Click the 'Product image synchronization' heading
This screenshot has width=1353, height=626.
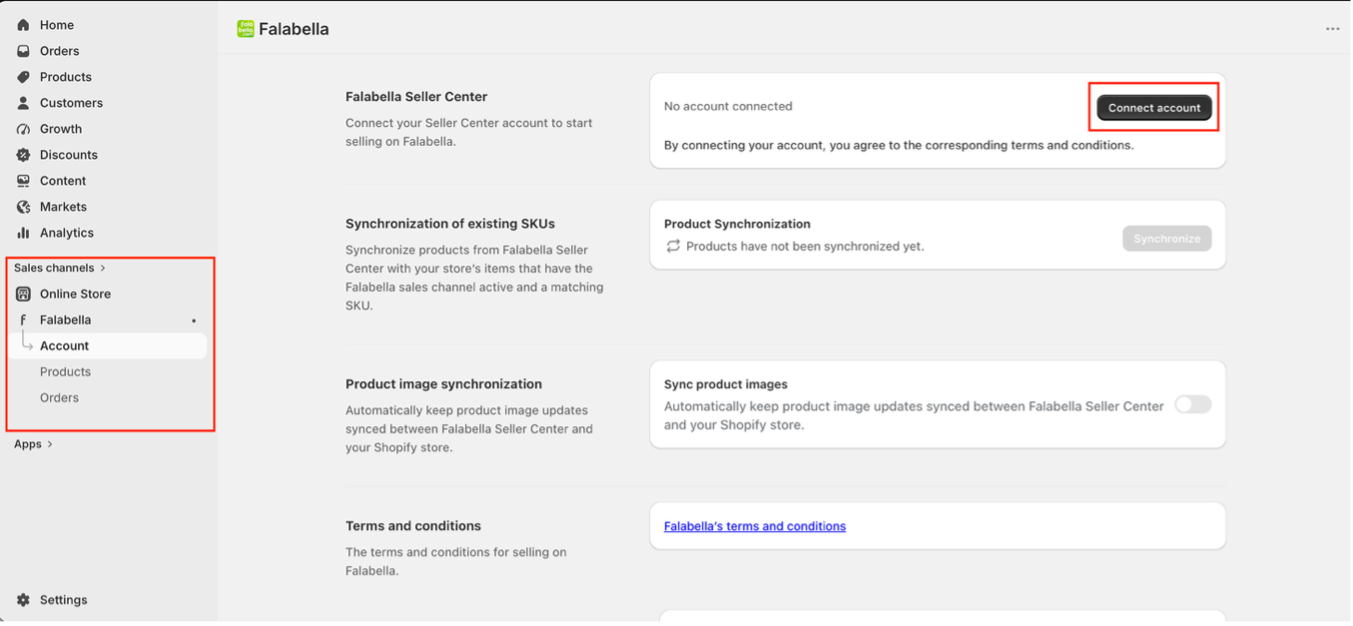click(444, 384)
